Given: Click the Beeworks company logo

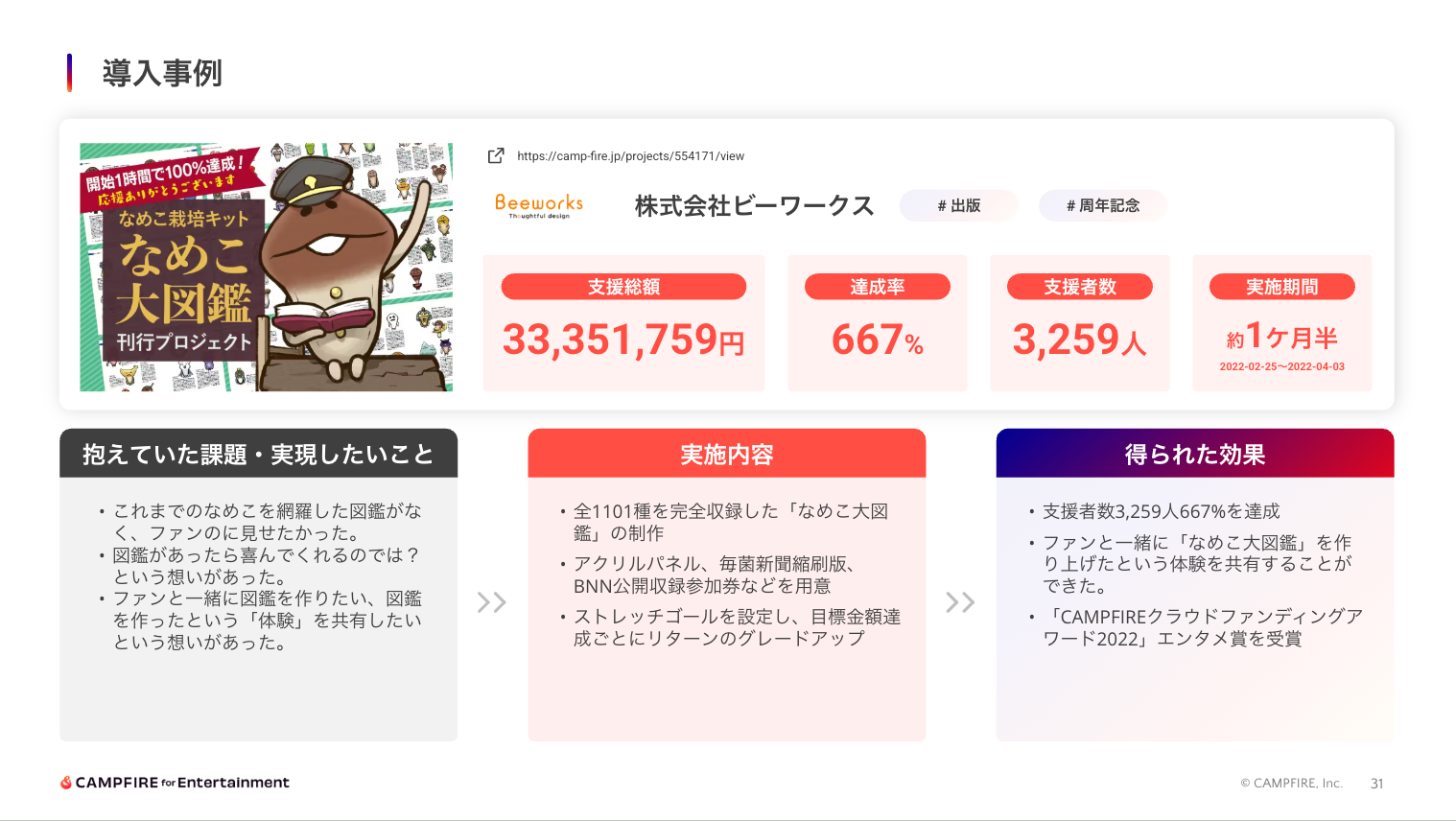Looking at the screenshot, I should 539,205.
